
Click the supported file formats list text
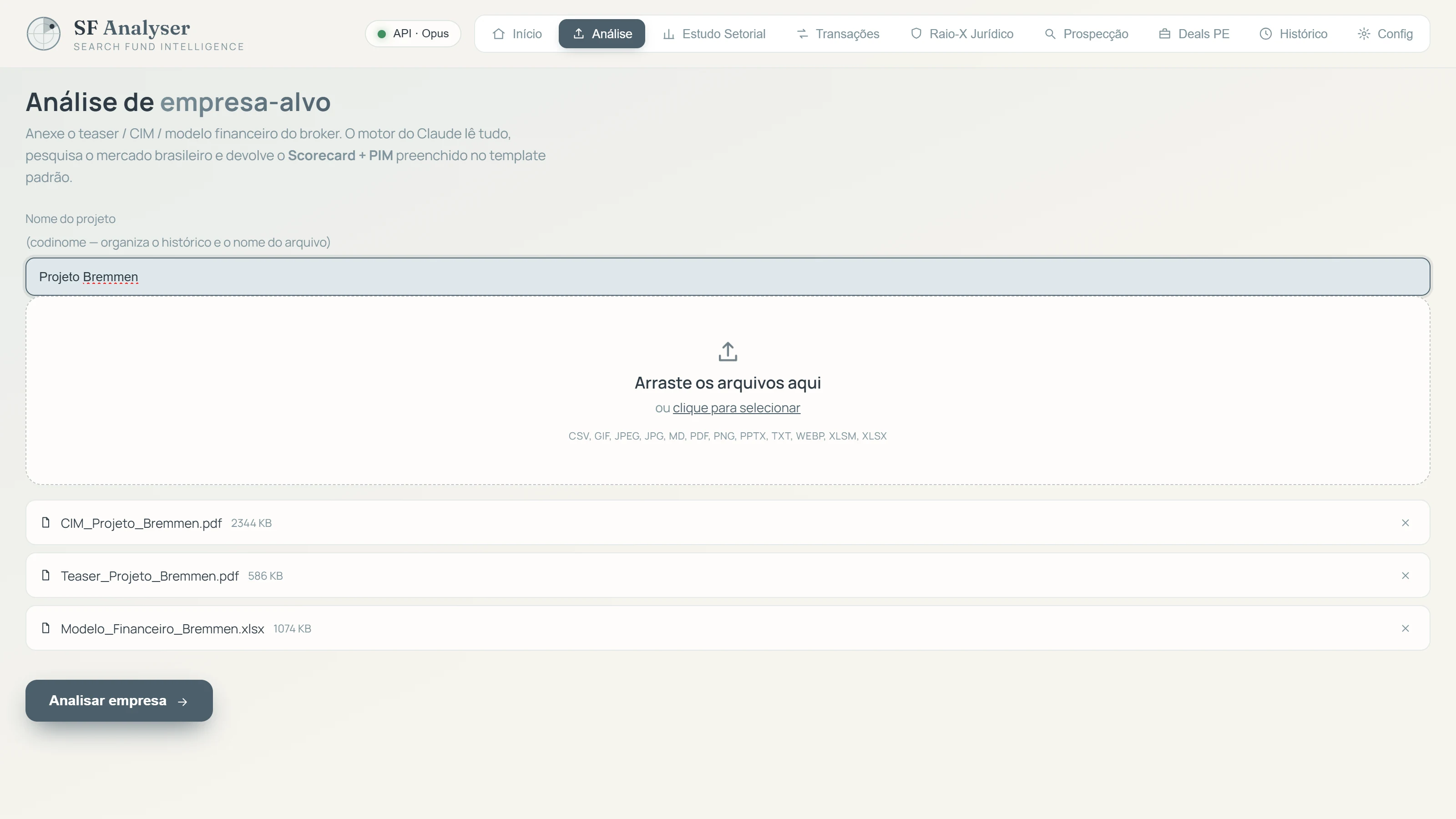[x=728, y=436]
